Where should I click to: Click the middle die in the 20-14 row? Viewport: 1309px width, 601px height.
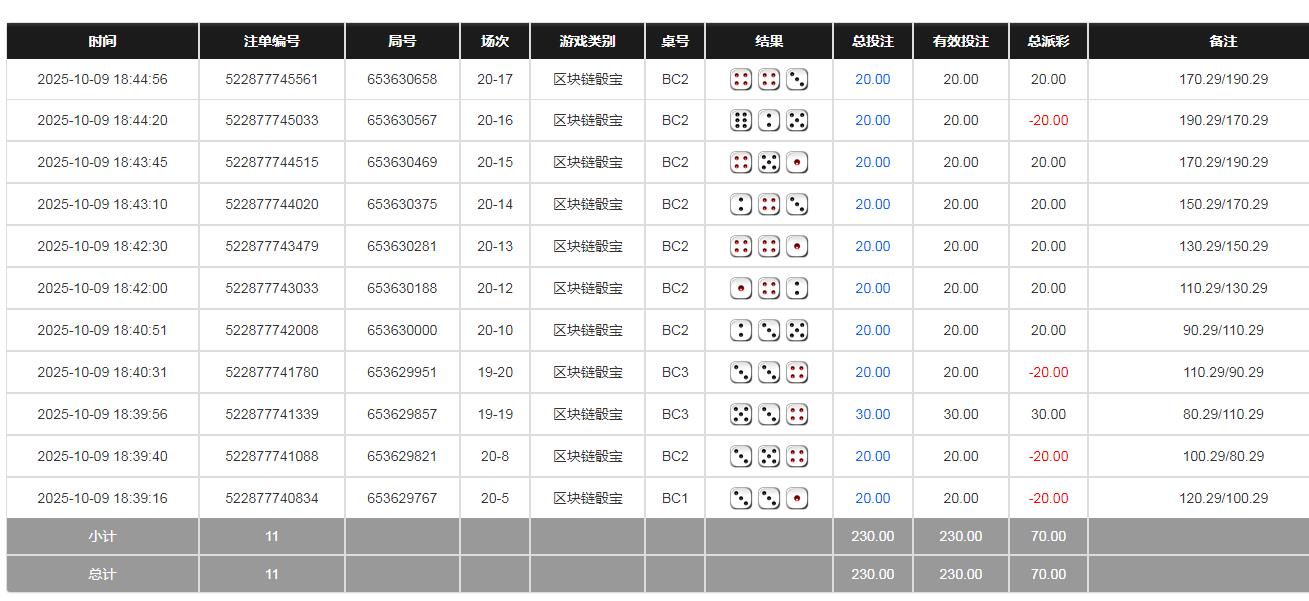point(769,205)
